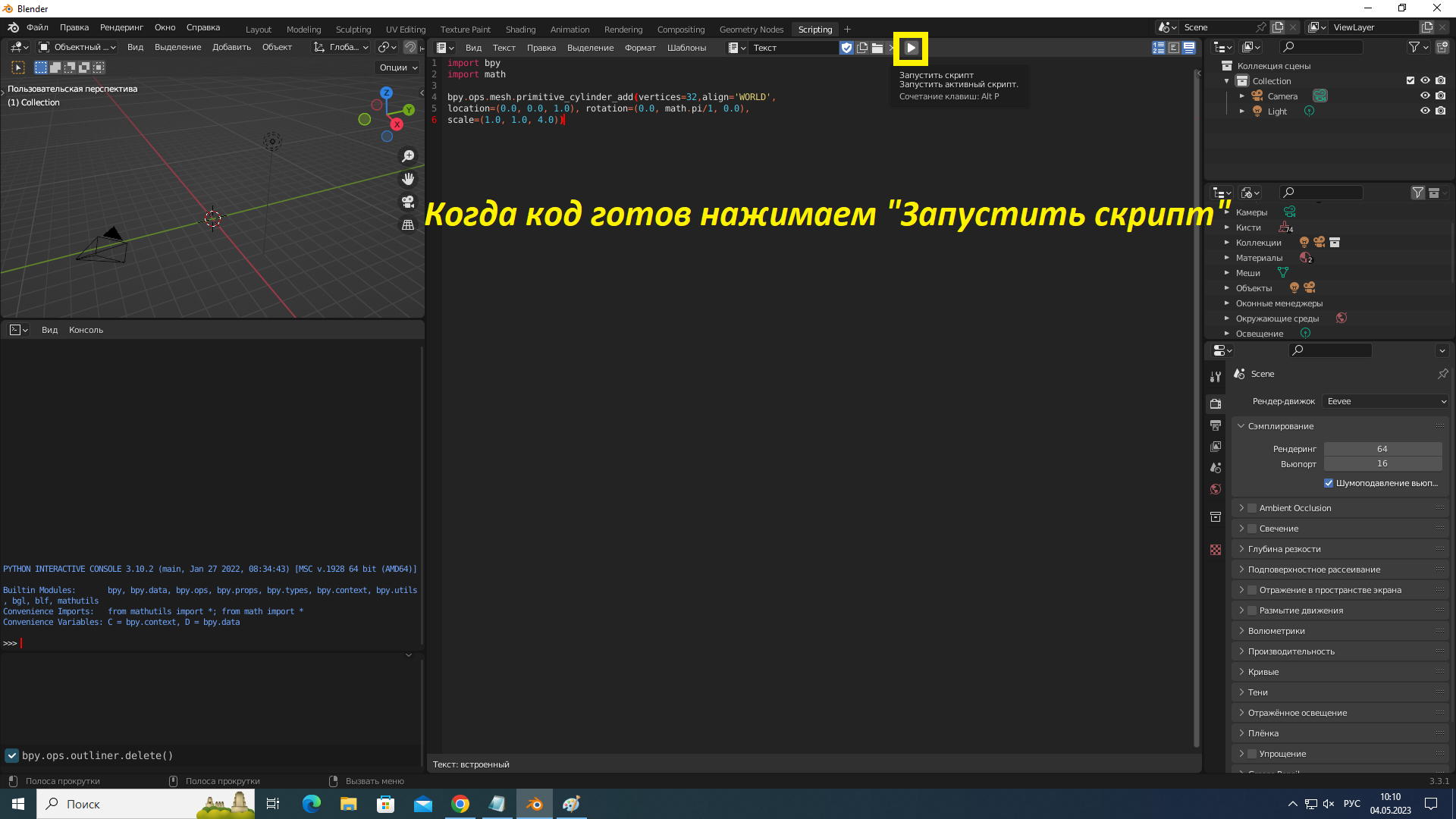Click the blue Z axis gizmo

click(387, 93)
